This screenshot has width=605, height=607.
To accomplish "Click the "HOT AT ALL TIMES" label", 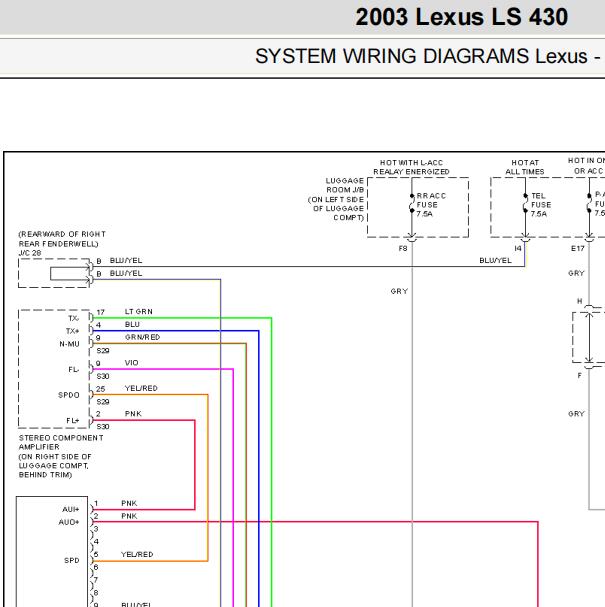I will (525, 167).
